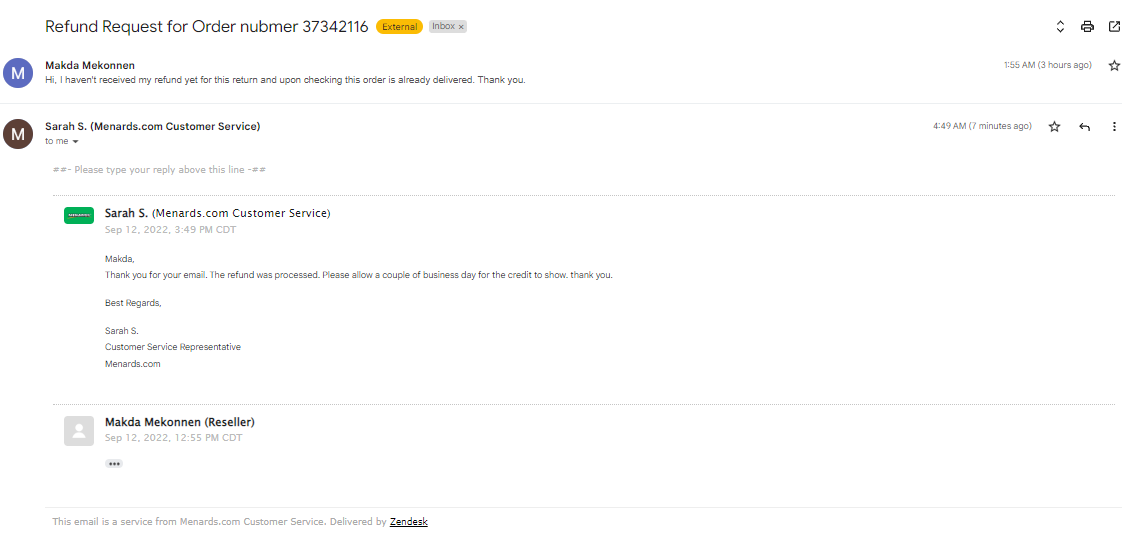
Task: Click Makda Mekonnen's blue avatar
Action: pyautogui.click(x=18, y=73)
